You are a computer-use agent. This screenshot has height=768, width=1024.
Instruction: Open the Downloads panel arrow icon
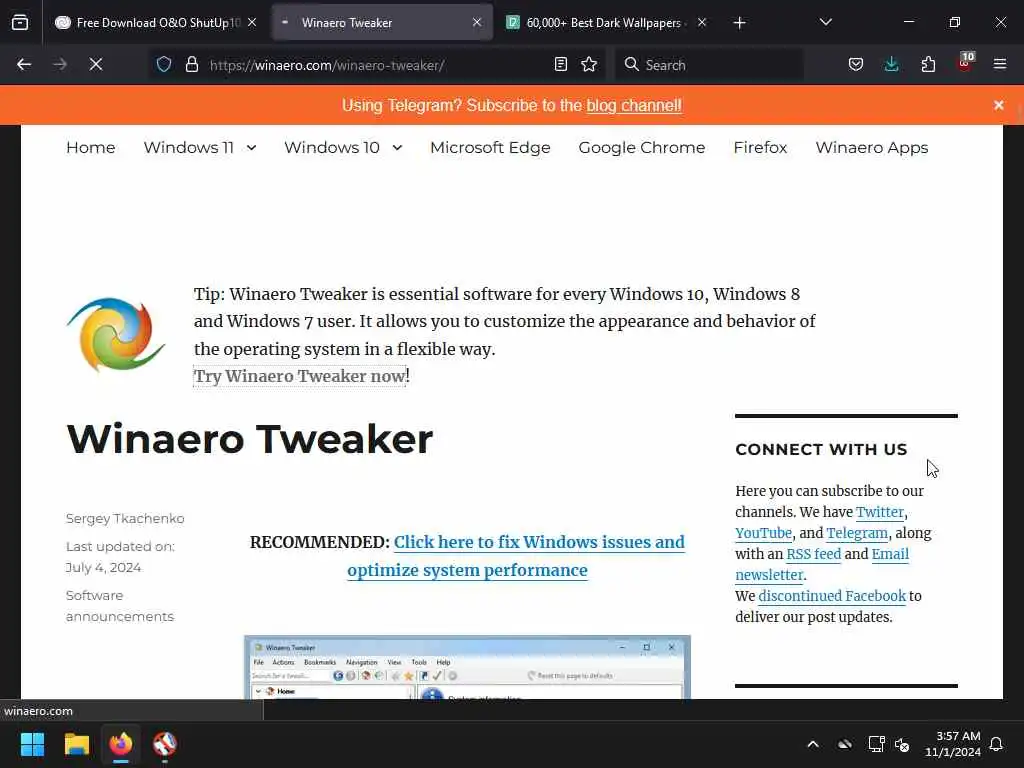[x=891, y=65]
